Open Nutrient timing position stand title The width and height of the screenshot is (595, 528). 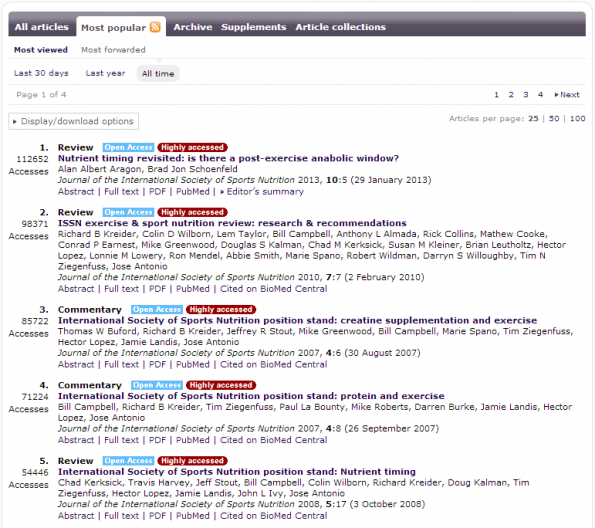tap(237, 471)
